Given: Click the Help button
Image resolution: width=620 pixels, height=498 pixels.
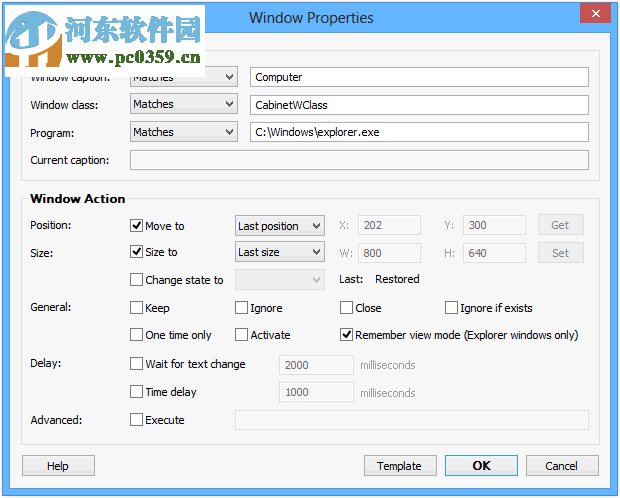Looking at the screenshot, I should point(58,466).
